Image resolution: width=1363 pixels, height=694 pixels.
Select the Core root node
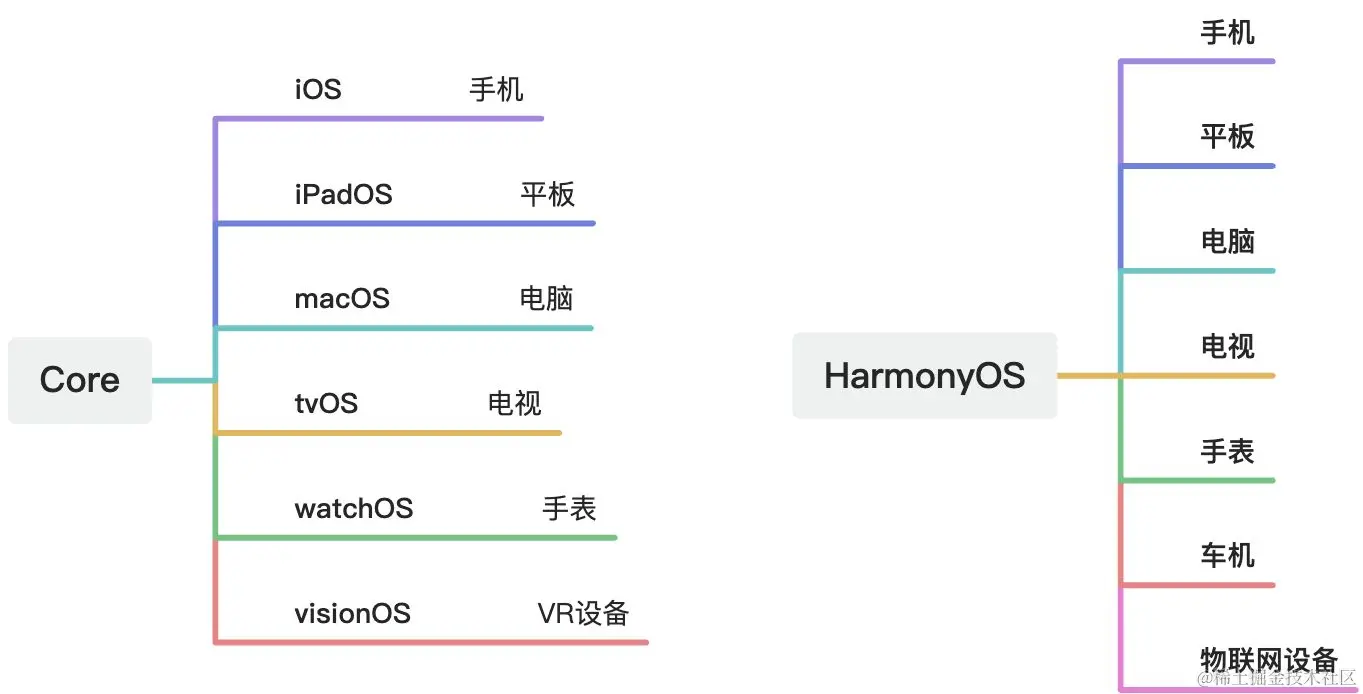80,380
